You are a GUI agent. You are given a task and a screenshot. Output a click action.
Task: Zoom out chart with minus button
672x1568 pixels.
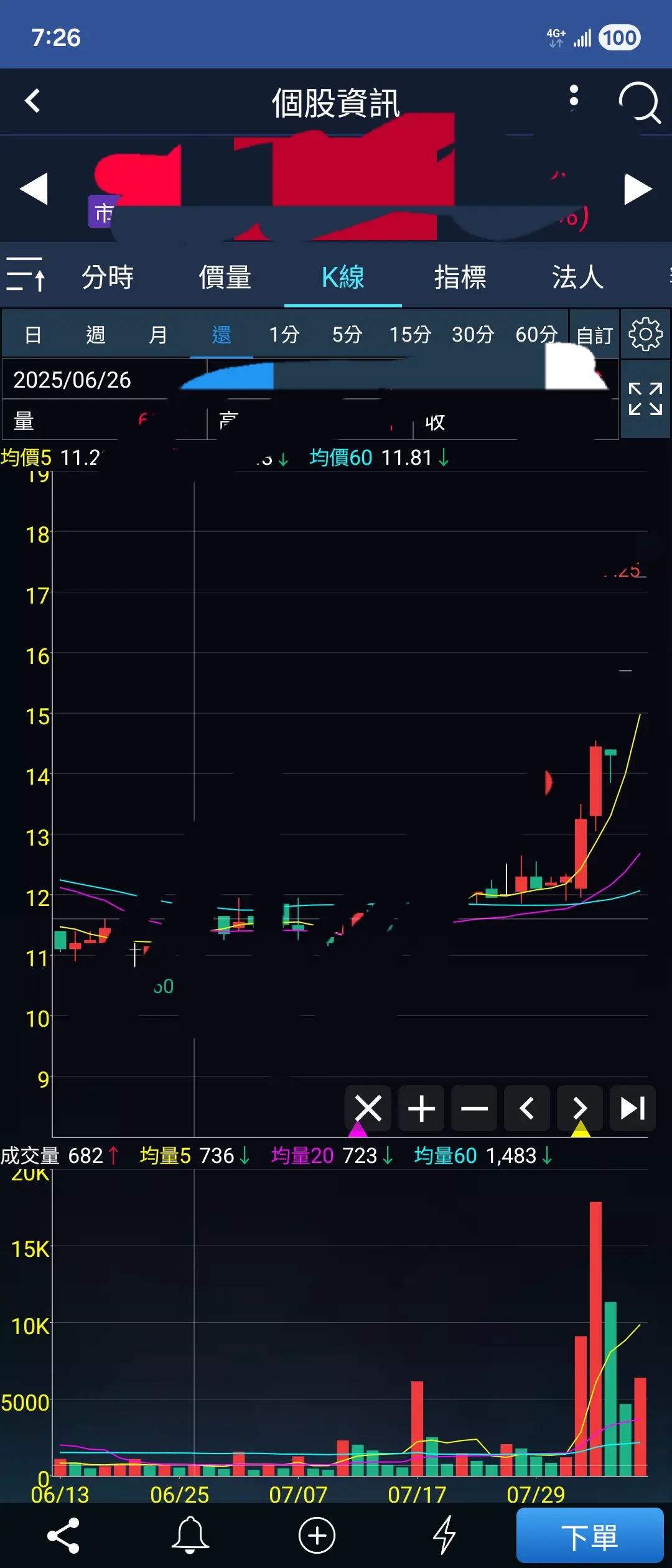pos(474,1109)
